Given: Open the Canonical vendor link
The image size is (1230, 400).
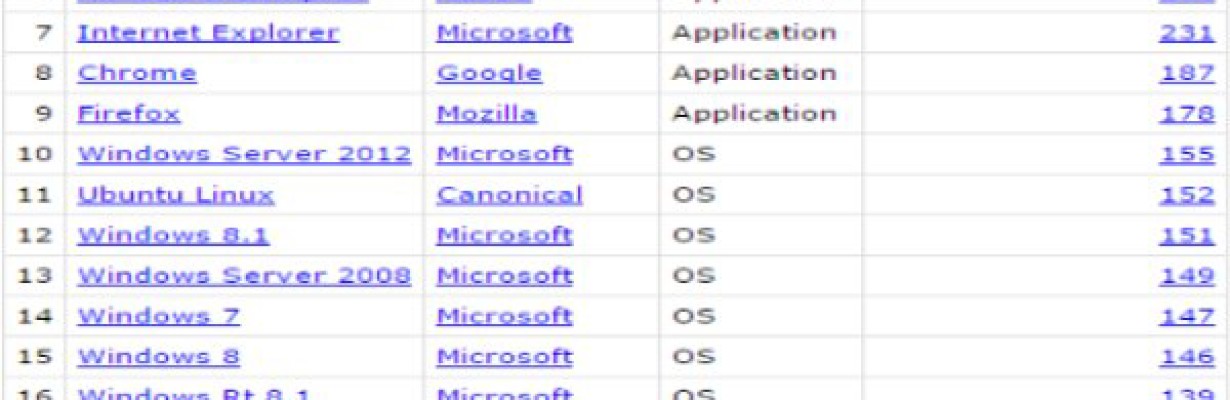Looking at the screenshot, I should pyautogui.click(x=509, y=194).
